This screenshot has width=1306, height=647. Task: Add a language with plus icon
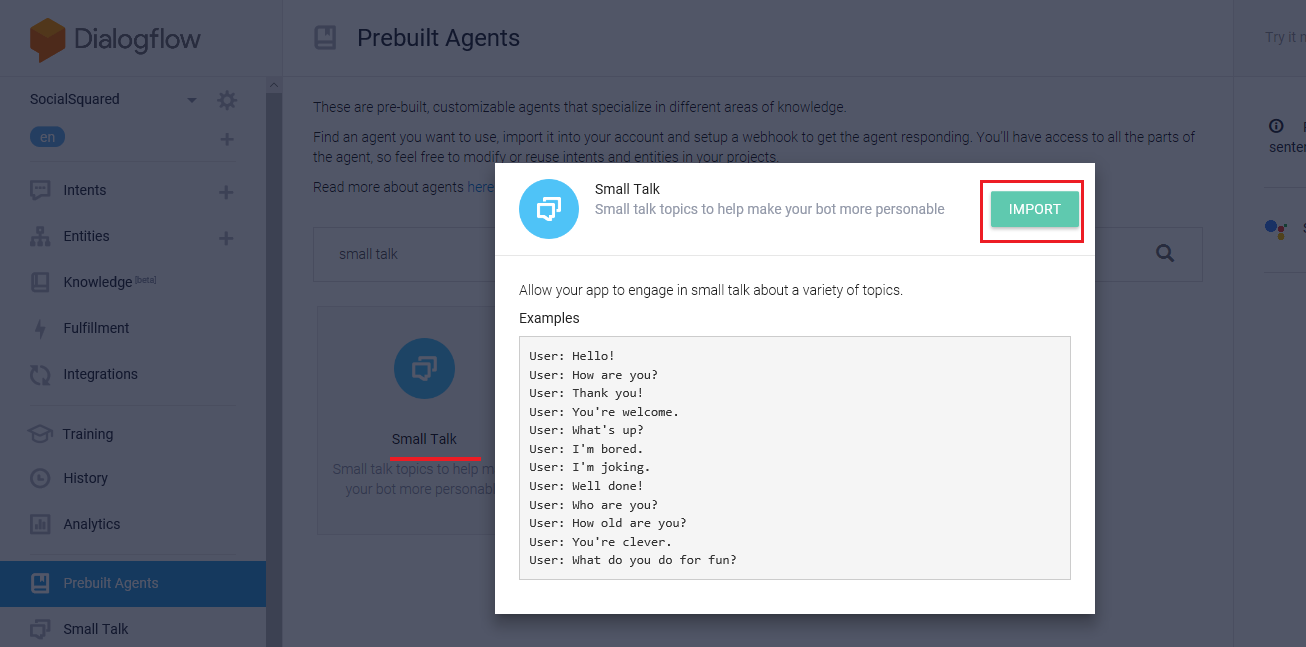pos(226,139)
